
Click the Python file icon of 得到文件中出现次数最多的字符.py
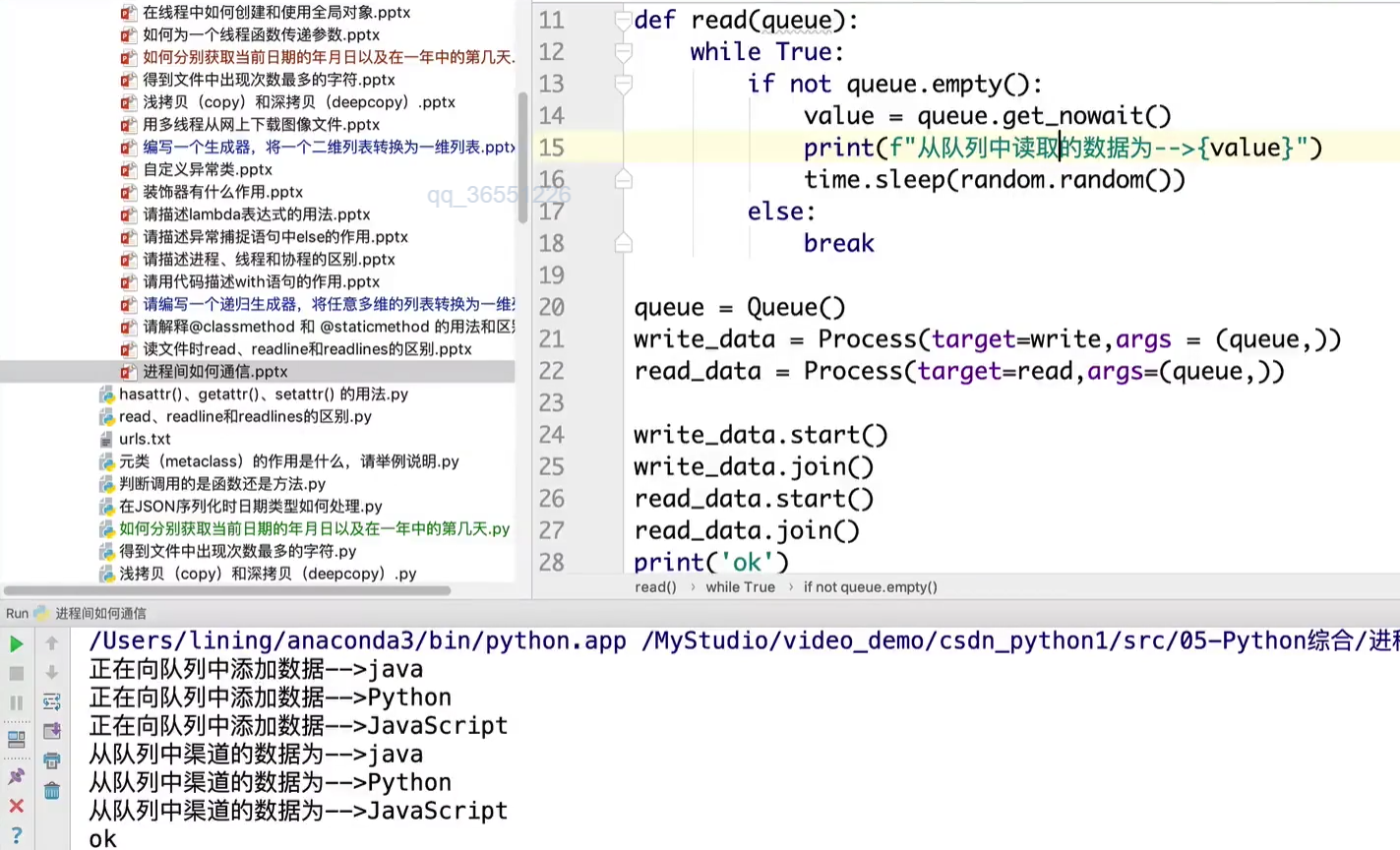[x=106, y=551]
